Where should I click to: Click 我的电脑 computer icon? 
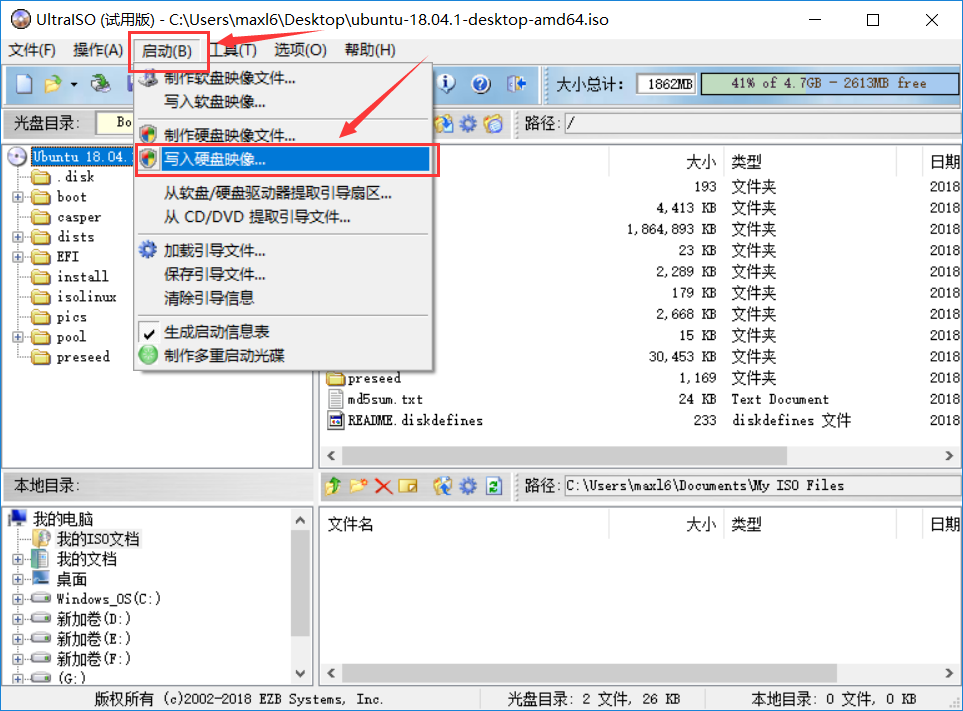click(18, 519)
